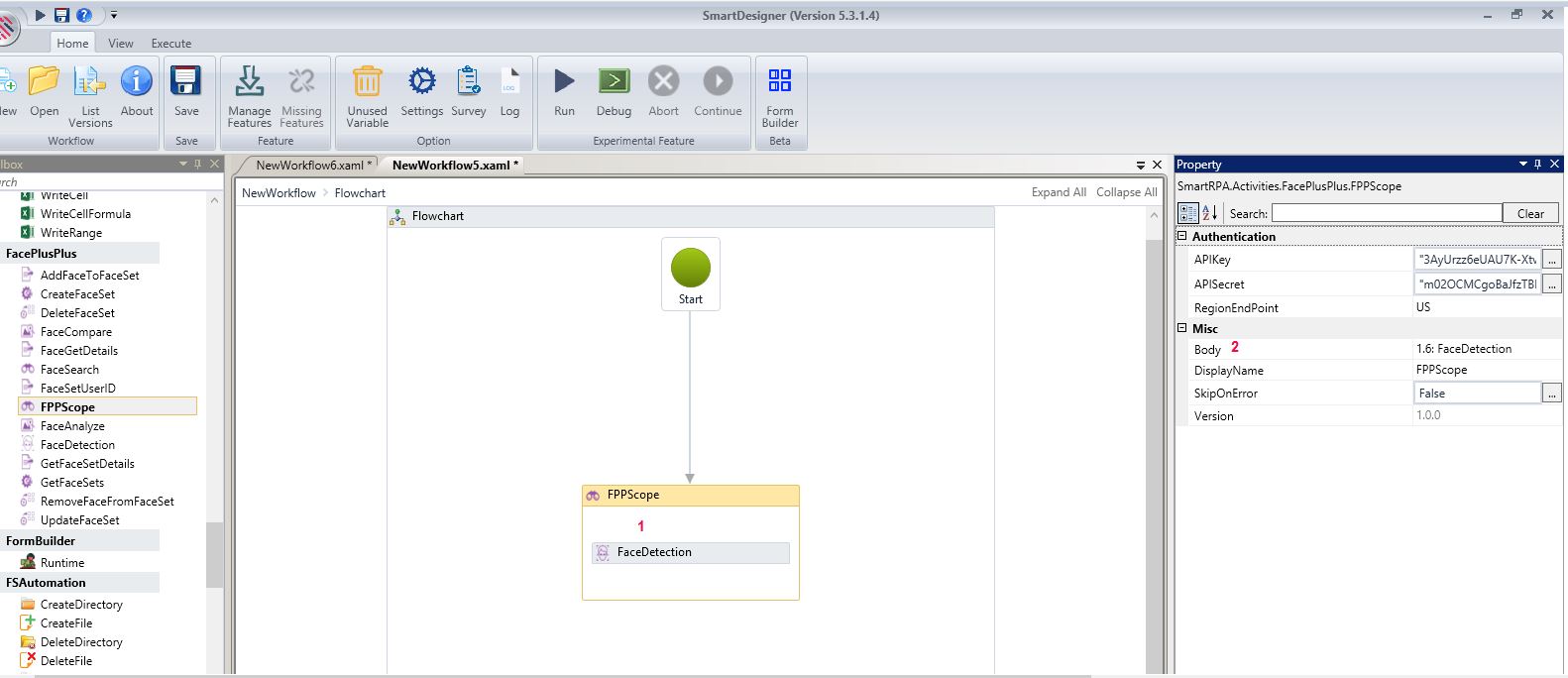Open the List Versions tool
The image size is (1568, 678).
pyautogui.click(x=90, y=82)
